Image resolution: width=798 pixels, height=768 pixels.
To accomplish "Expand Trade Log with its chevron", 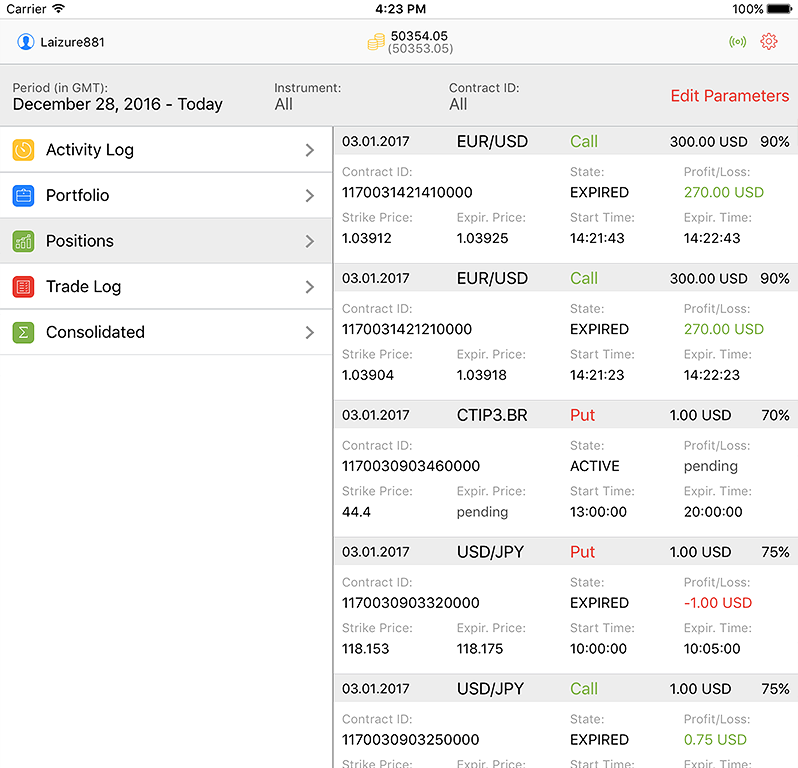I will pos(309,287).
